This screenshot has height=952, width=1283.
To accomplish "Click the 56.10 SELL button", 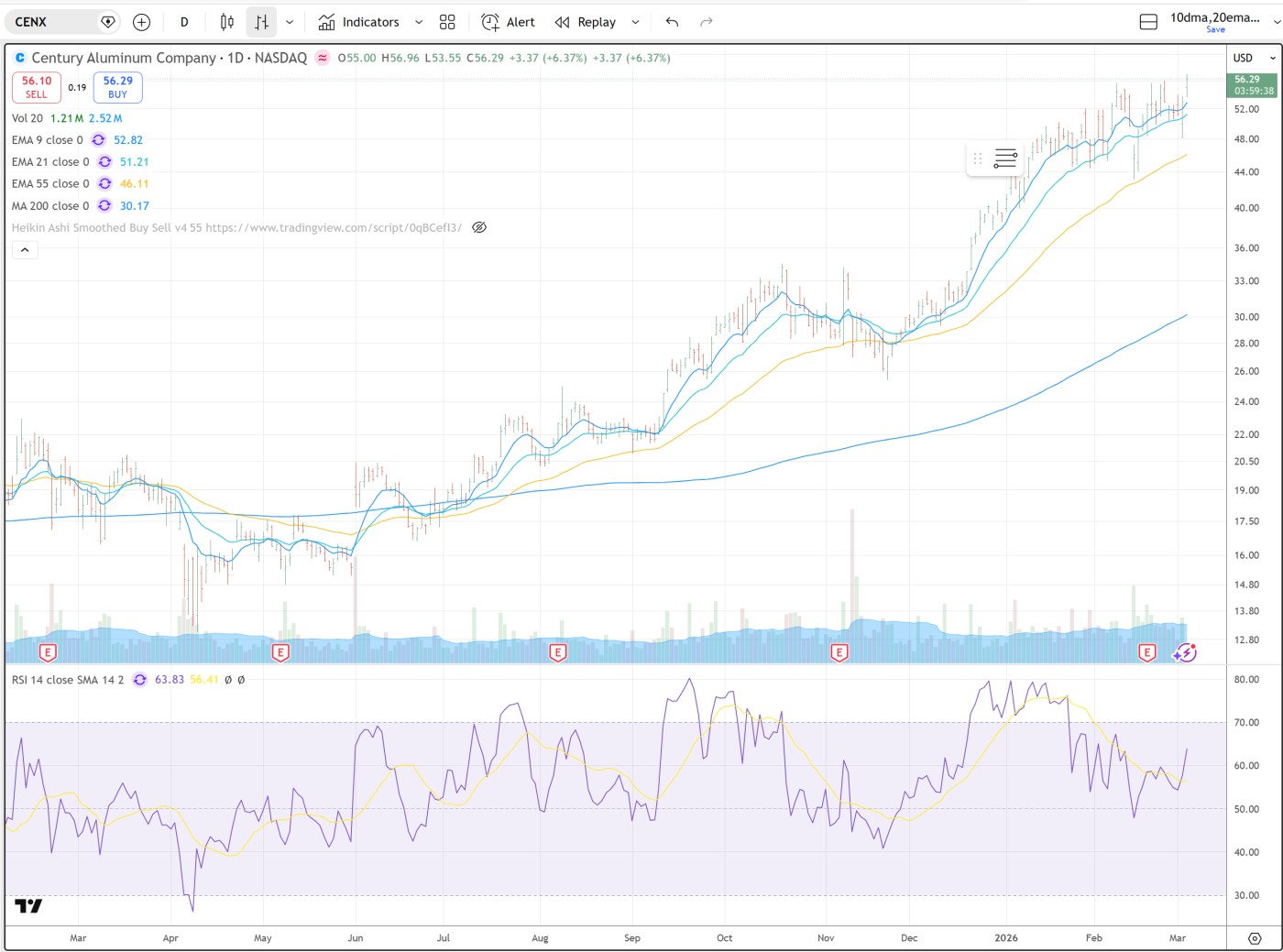I will [37, 87].
